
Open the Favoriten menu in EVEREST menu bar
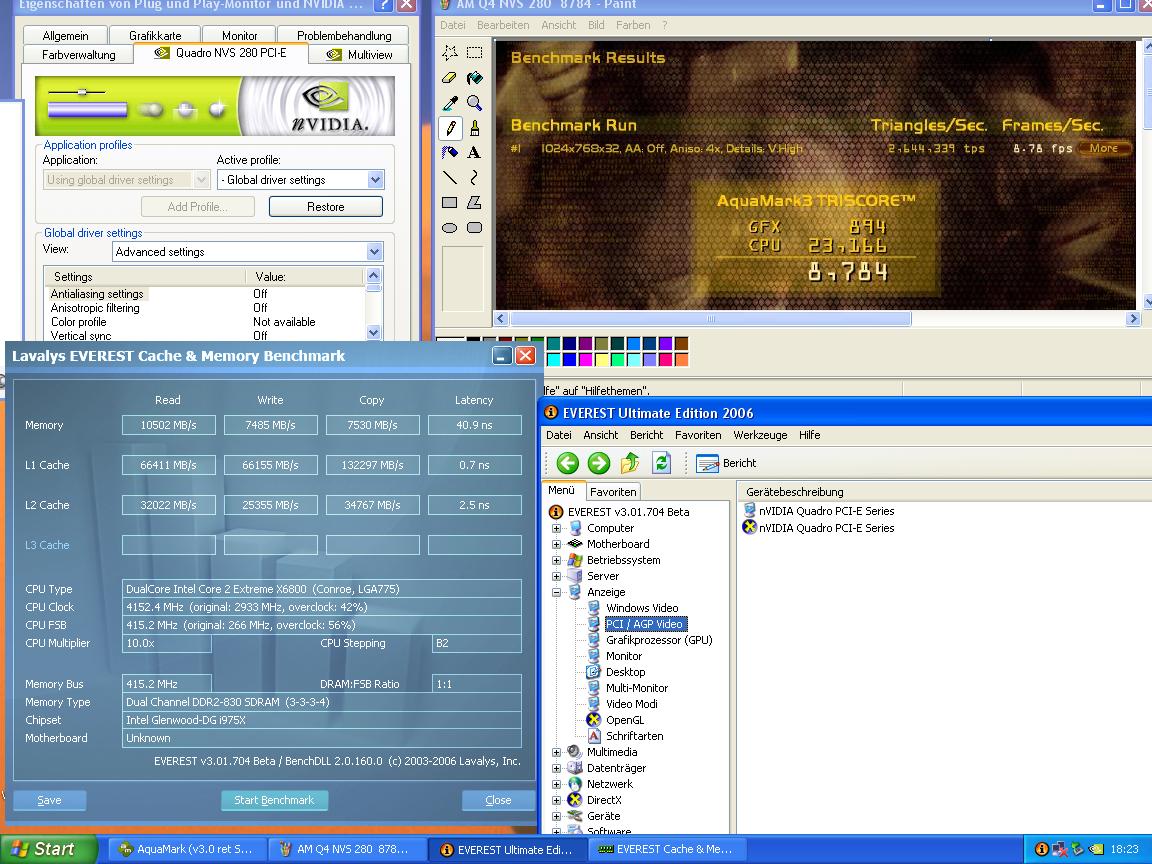(698, 435)
